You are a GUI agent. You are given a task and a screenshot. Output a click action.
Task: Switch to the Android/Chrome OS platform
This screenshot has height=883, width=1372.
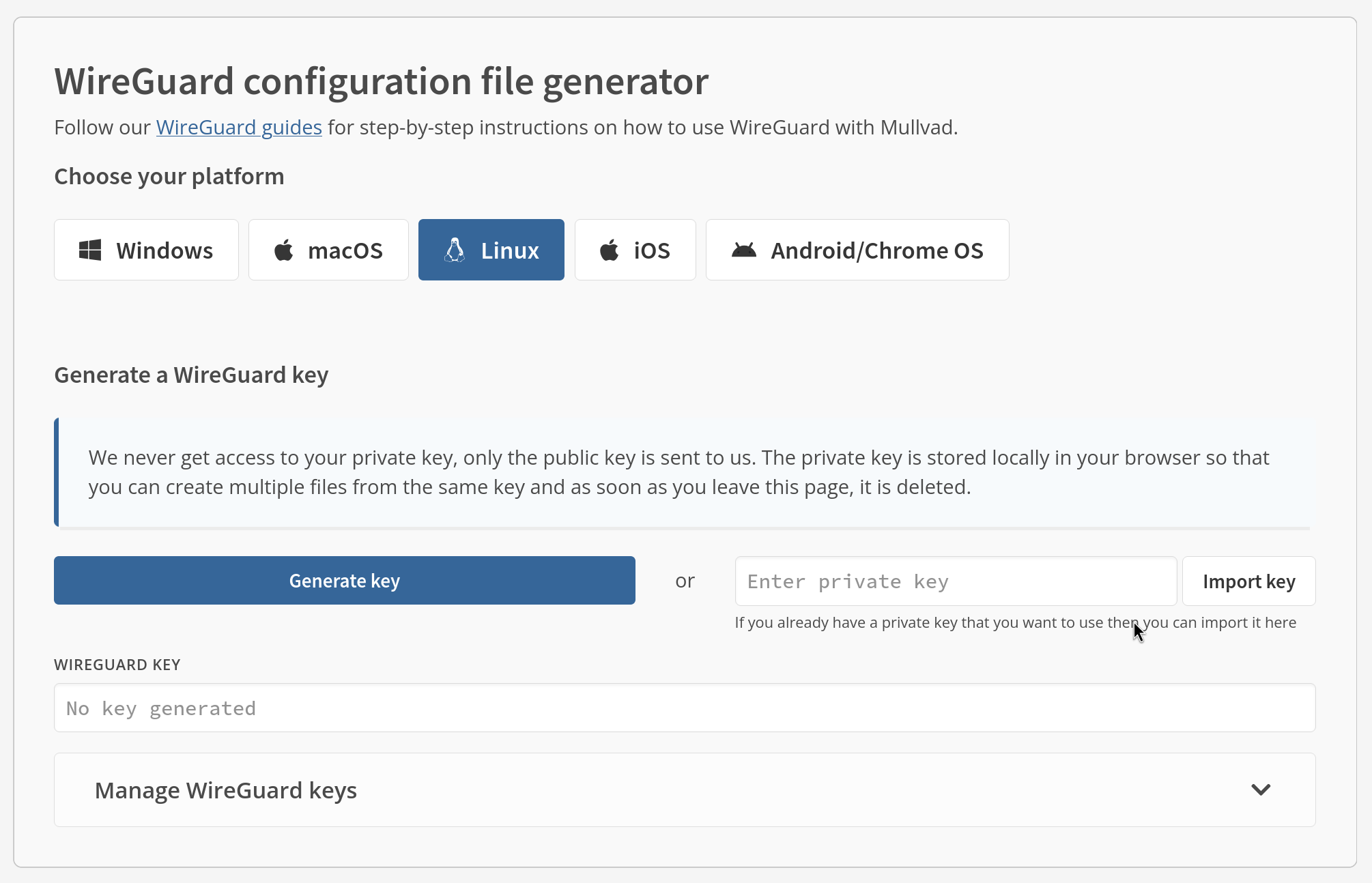[x=857, y=250]
